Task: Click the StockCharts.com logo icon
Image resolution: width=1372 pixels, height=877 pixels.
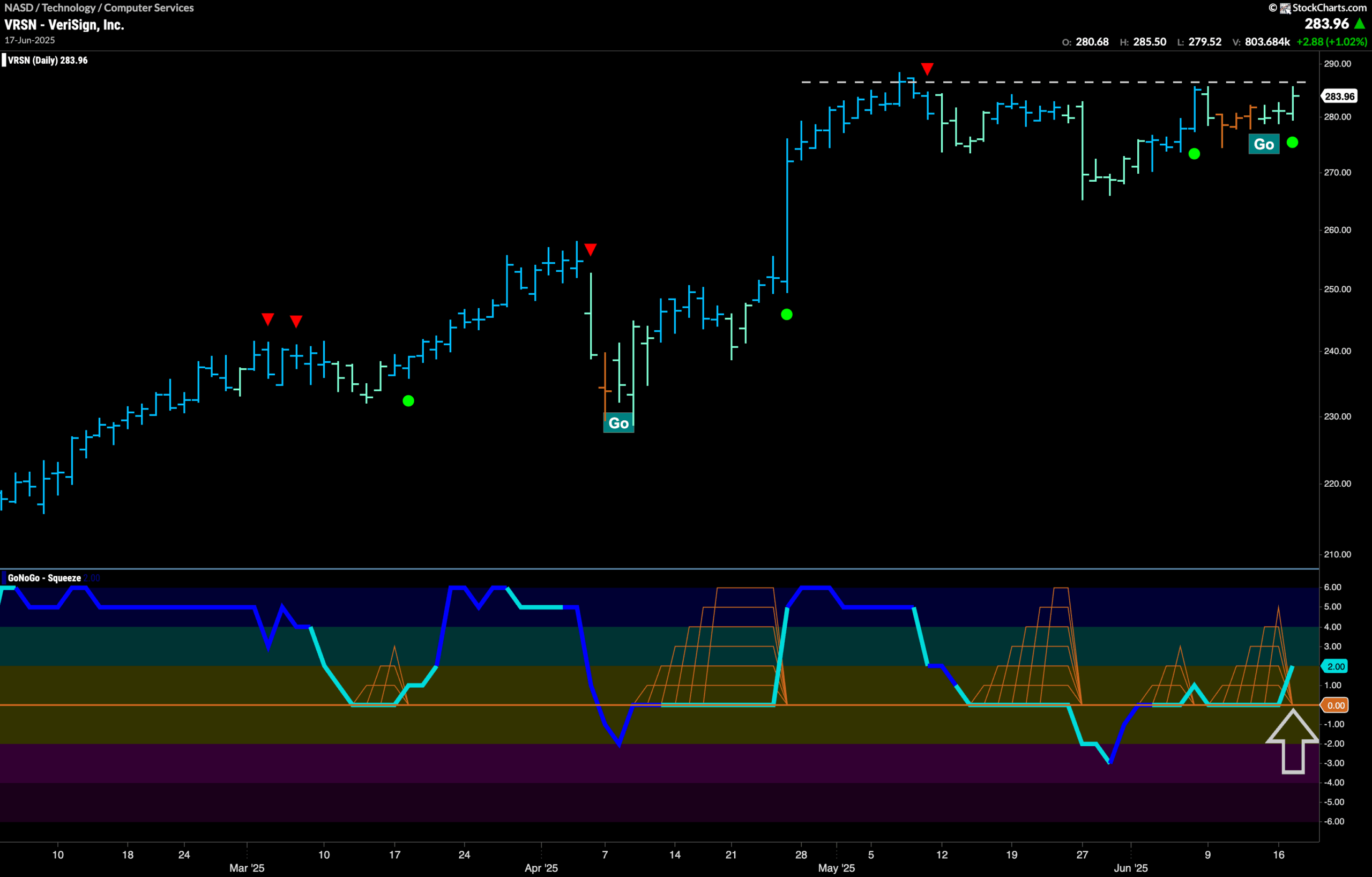Action: (x=1285, y=8)
